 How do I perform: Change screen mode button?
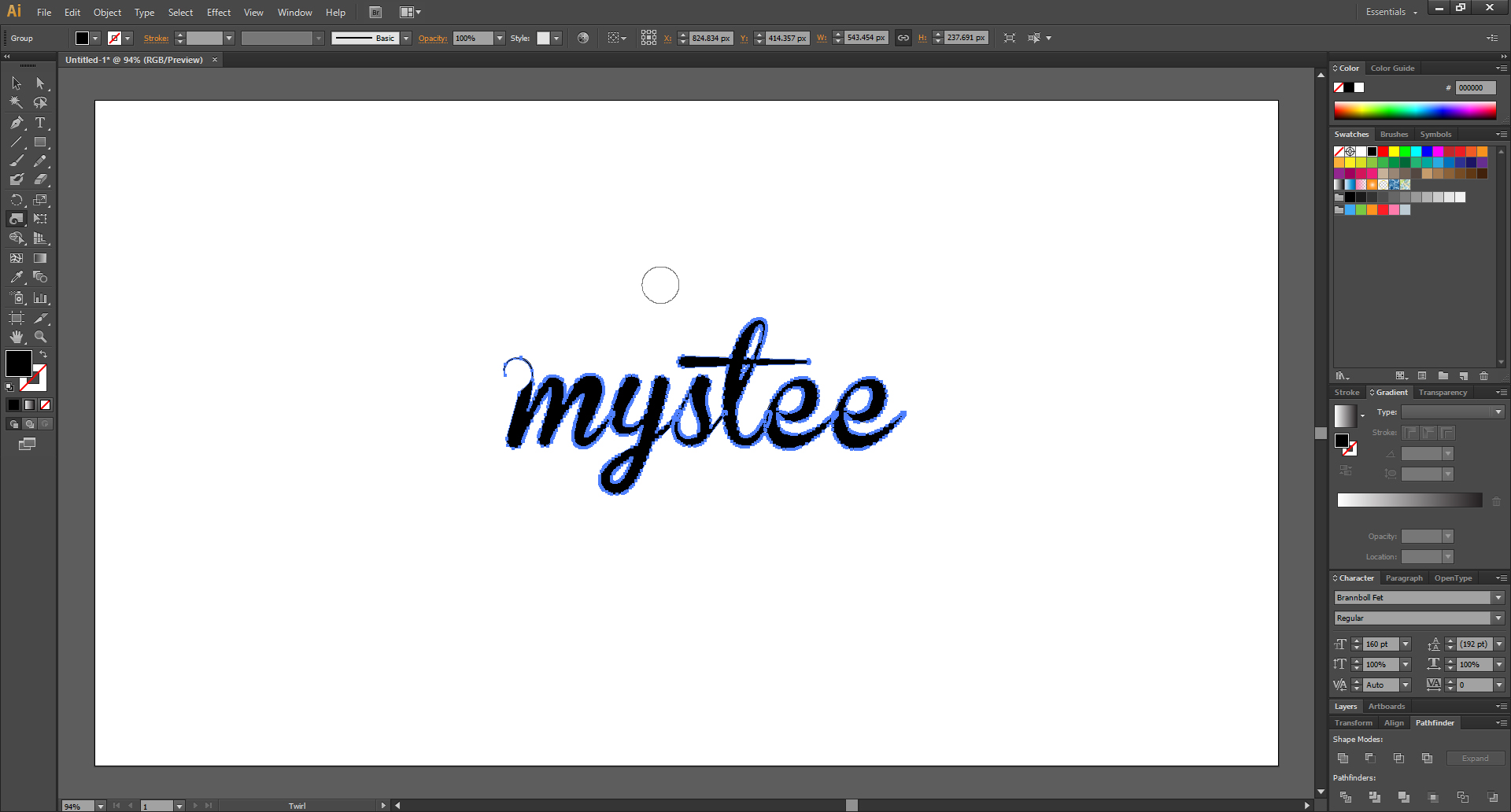[27, 444]
